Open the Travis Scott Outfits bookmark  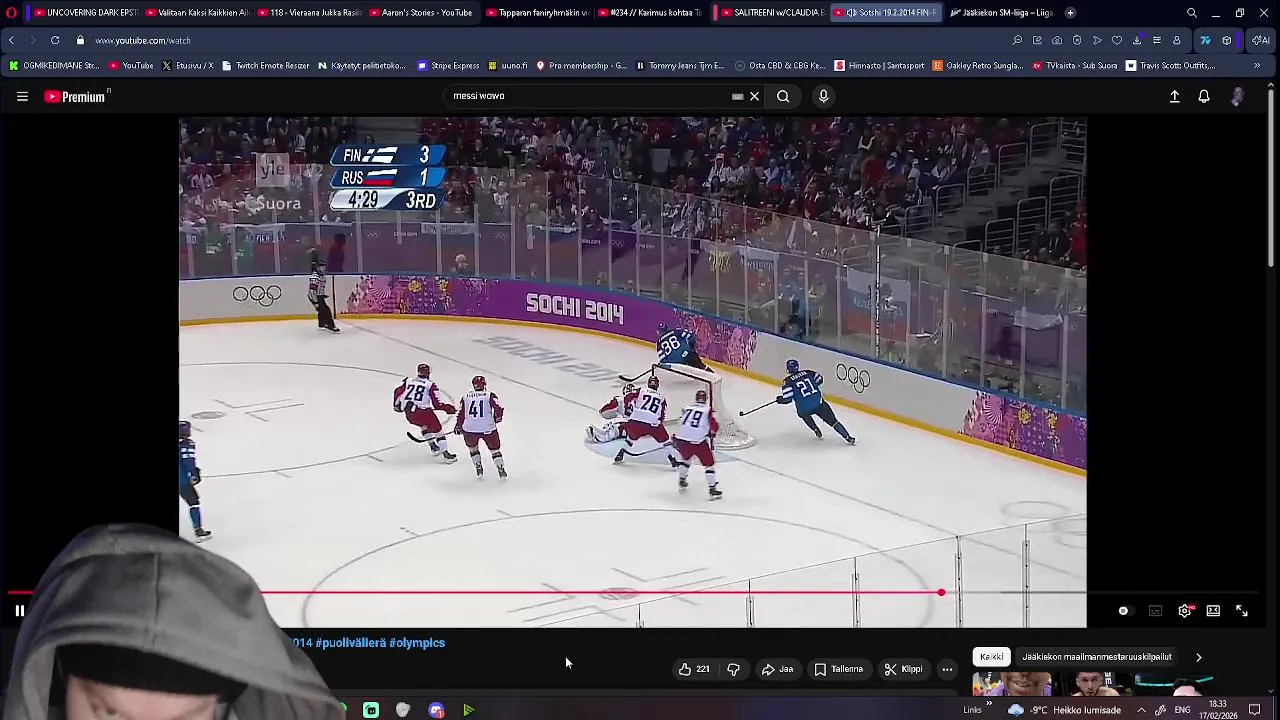(1171, 65)
